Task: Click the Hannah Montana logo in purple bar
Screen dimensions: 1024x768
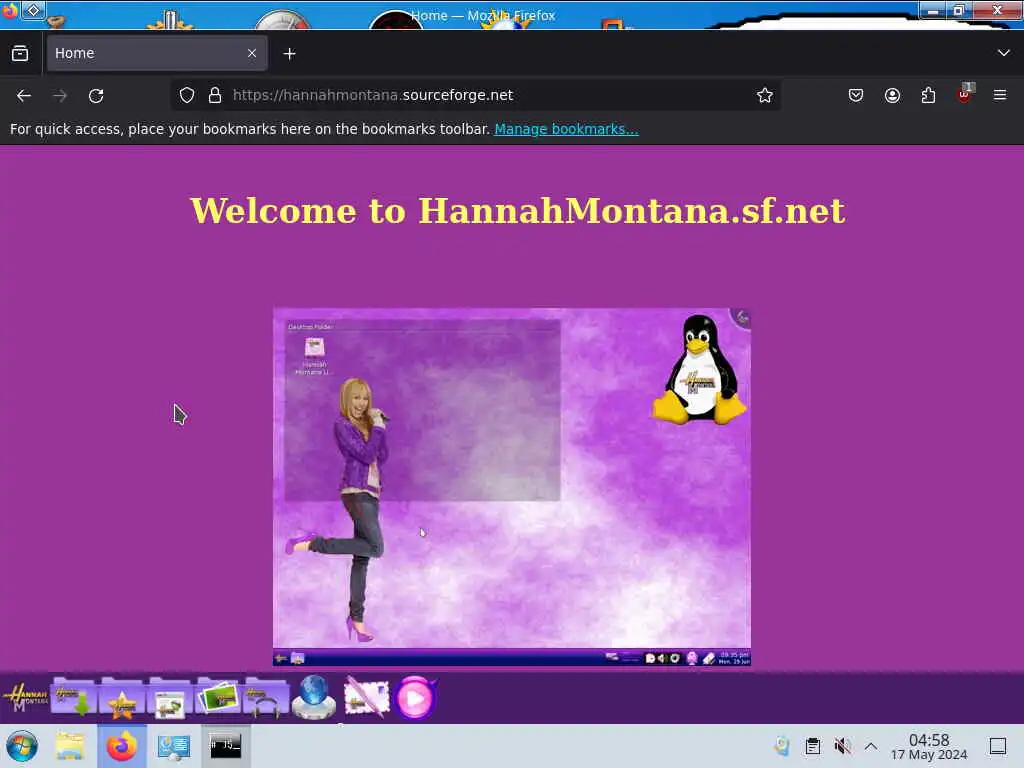Action: click(25, 698)
